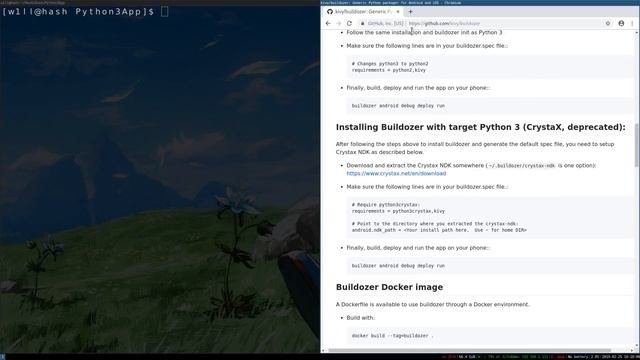Click '# Require python3crystax:' comment line

coord(386,205)
